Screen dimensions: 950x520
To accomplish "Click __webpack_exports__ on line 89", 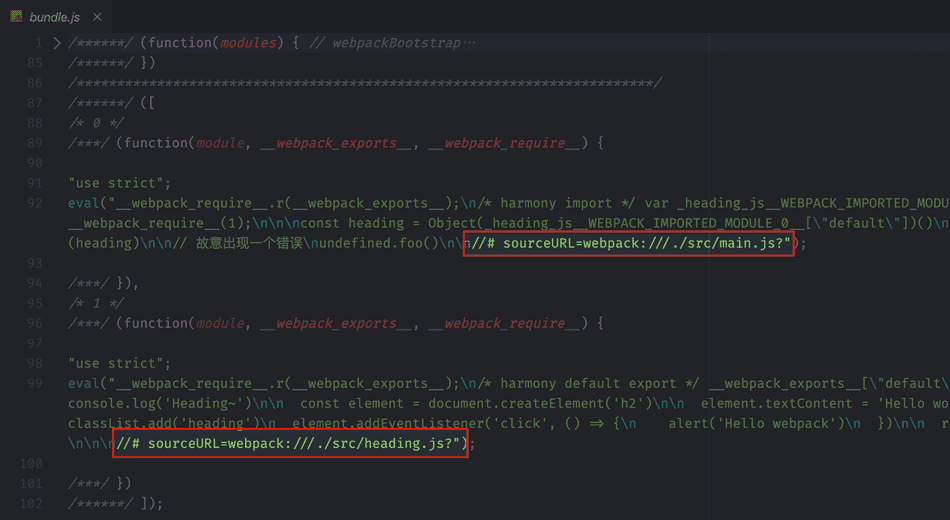I will (335, 143).
